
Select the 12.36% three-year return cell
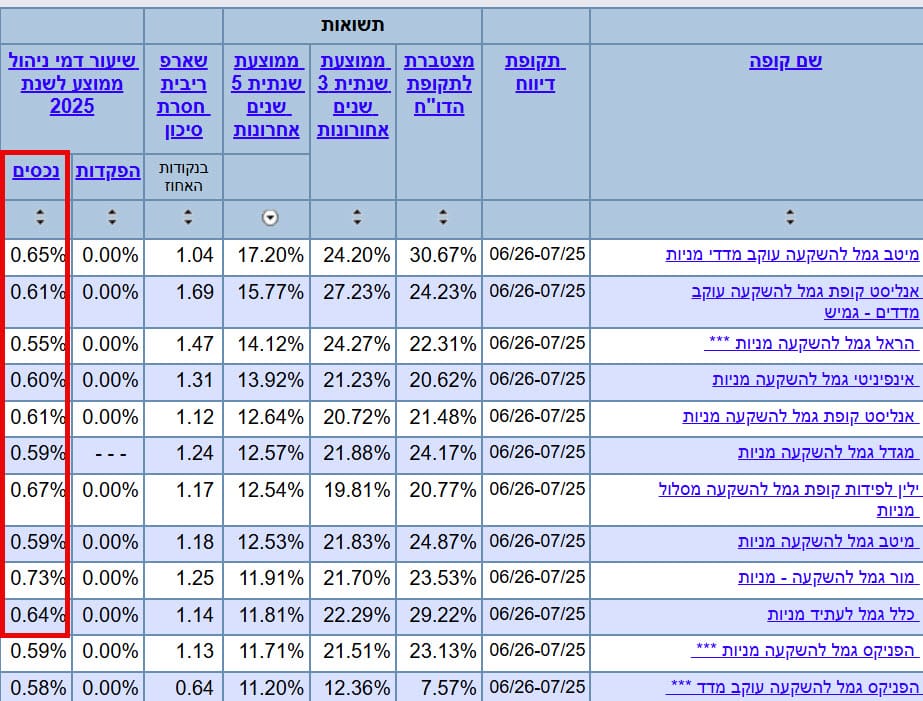click(353, 687)
